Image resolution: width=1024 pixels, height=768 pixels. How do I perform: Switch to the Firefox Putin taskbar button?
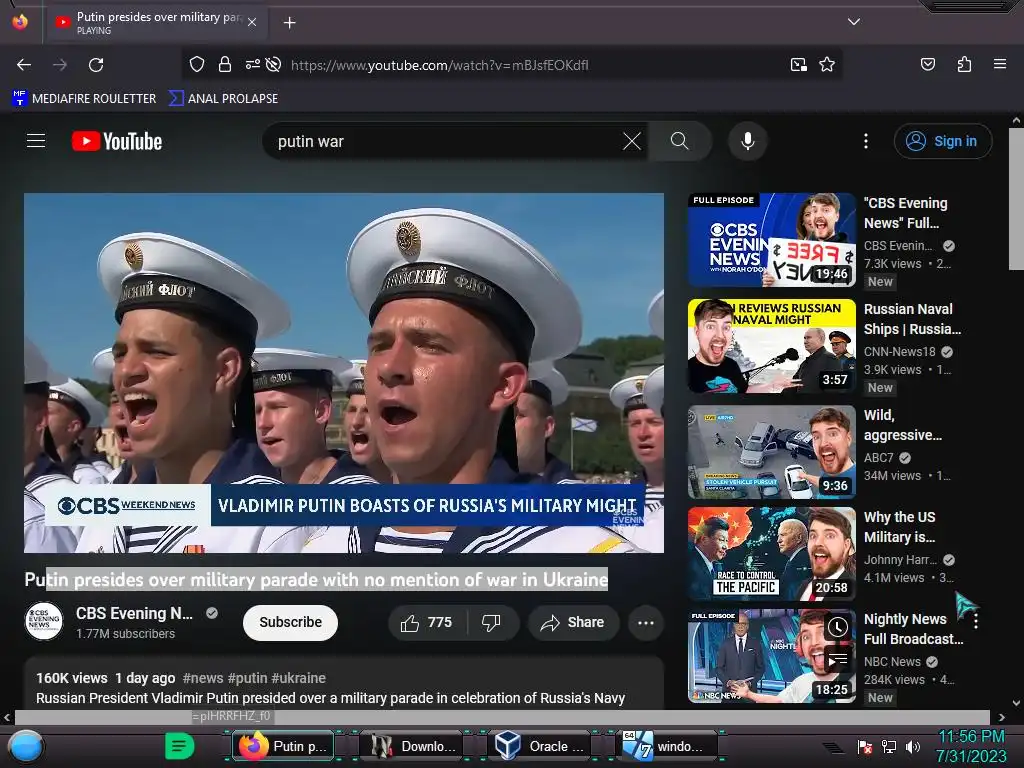click(x=283, y=746)
